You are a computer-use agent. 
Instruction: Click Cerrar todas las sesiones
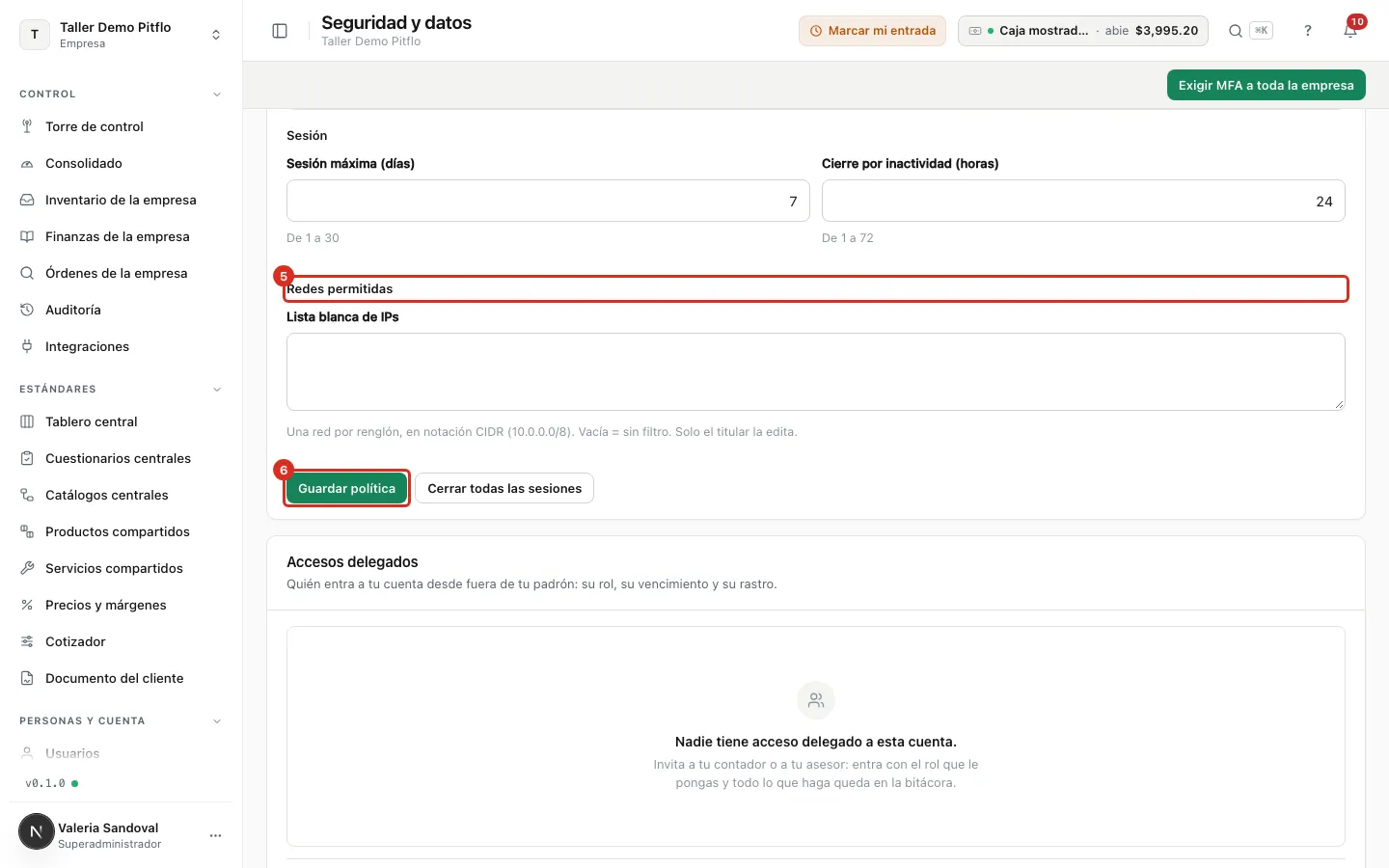point(504,488)
